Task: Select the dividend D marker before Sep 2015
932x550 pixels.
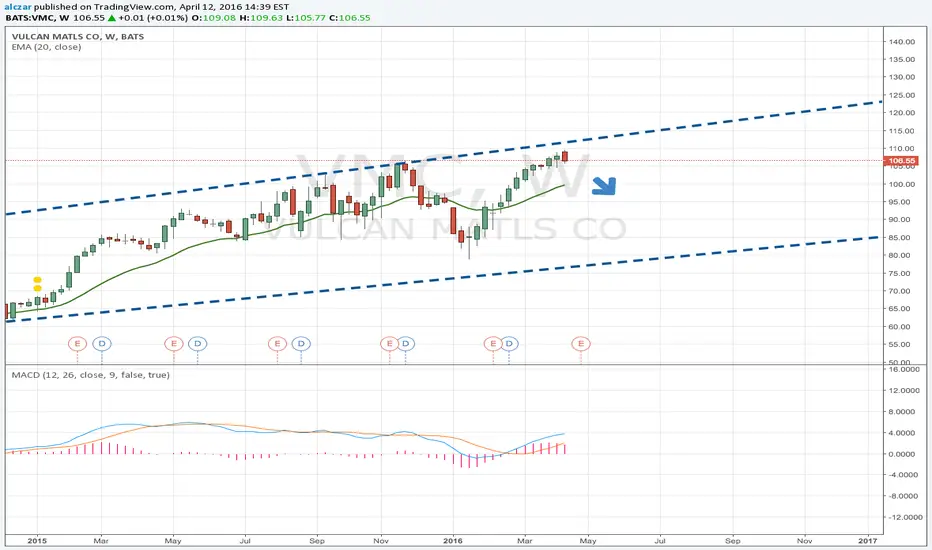Action: [x=301, y=344]
